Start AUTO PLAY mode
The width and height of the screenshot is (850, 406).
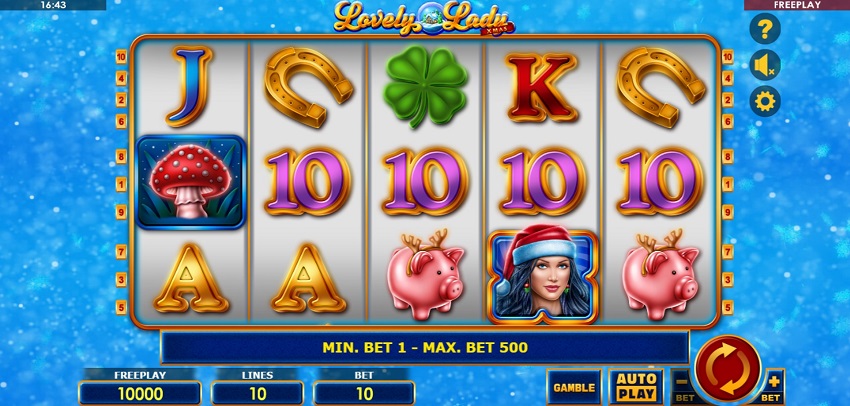[636, 387]
